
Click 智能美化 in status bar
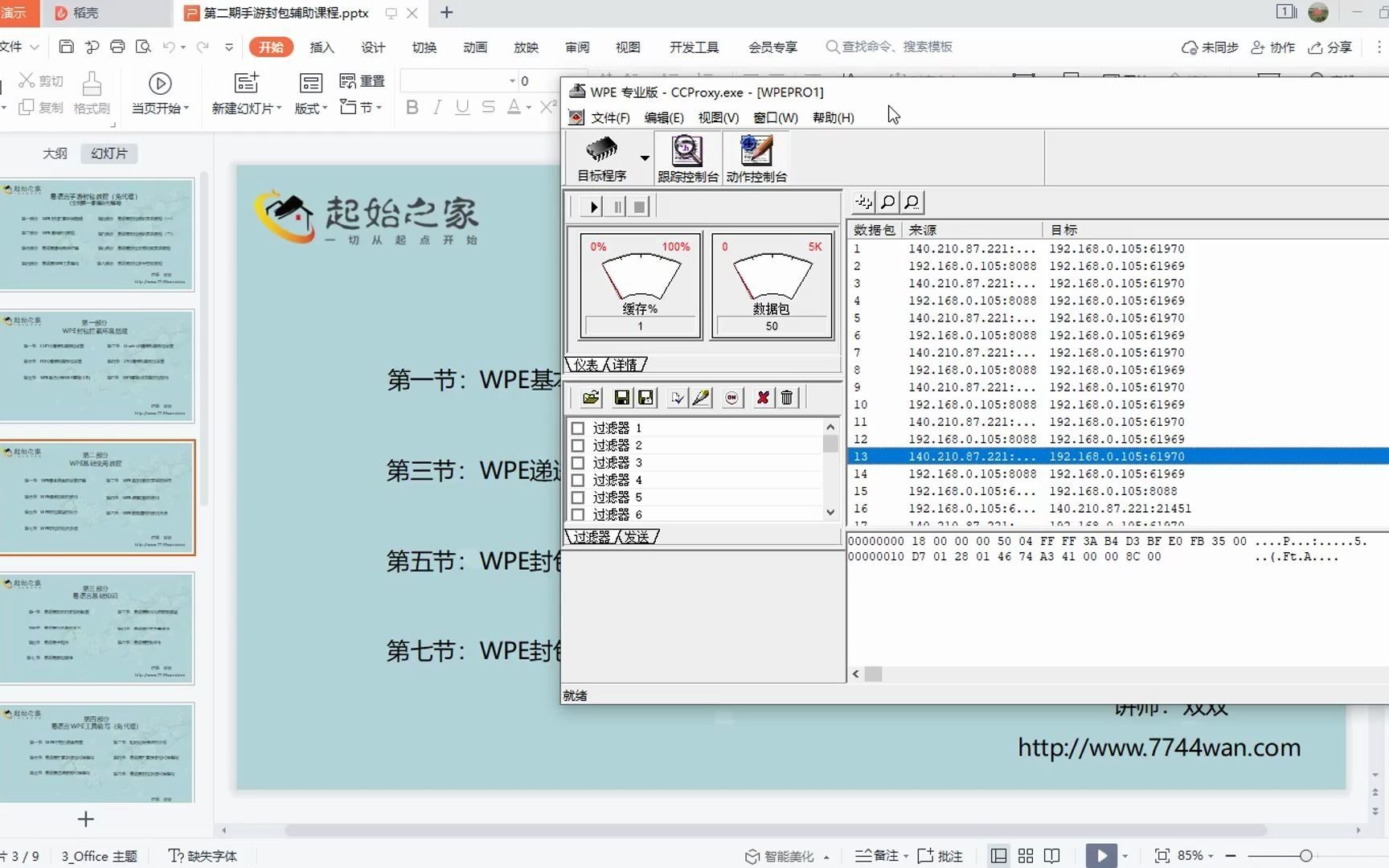[780, 856]
